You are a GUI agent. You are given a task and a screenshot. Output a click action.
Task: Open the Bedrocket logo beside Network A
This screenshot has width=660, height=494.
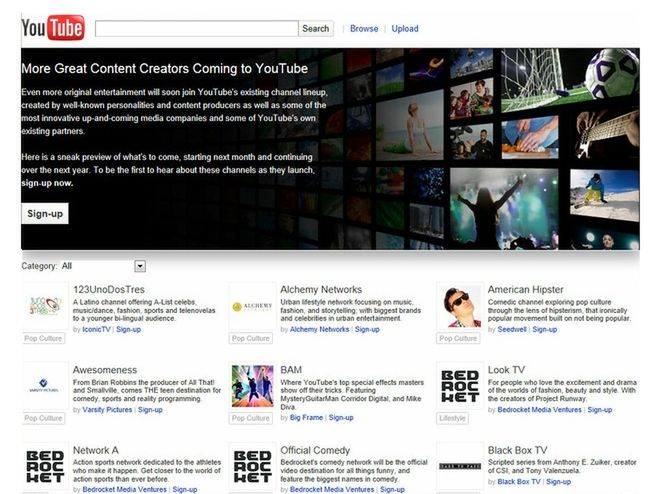click(x=45, y=467)
